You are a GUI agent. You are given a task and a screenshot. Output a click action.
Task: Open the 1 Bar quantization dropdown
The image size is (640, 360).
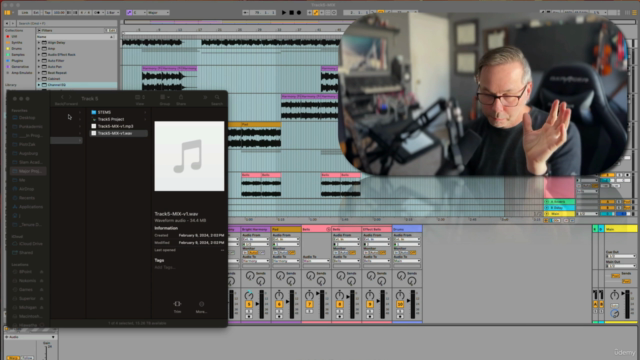click(x=113, y=13)
